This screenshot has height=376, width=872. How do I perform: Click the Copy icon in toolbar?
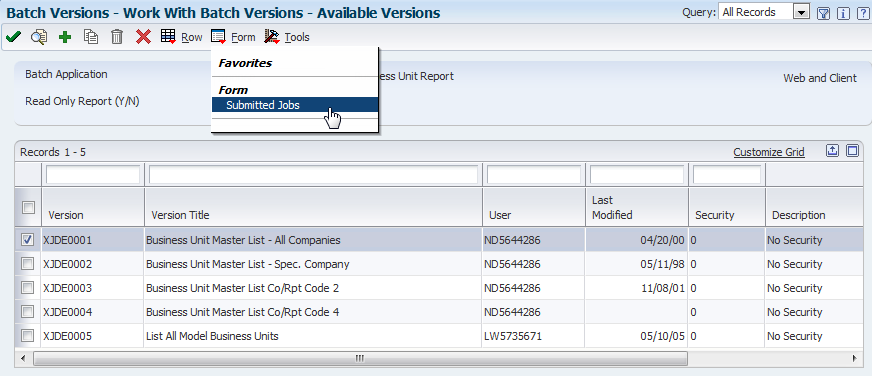click(x=91, y=37)
